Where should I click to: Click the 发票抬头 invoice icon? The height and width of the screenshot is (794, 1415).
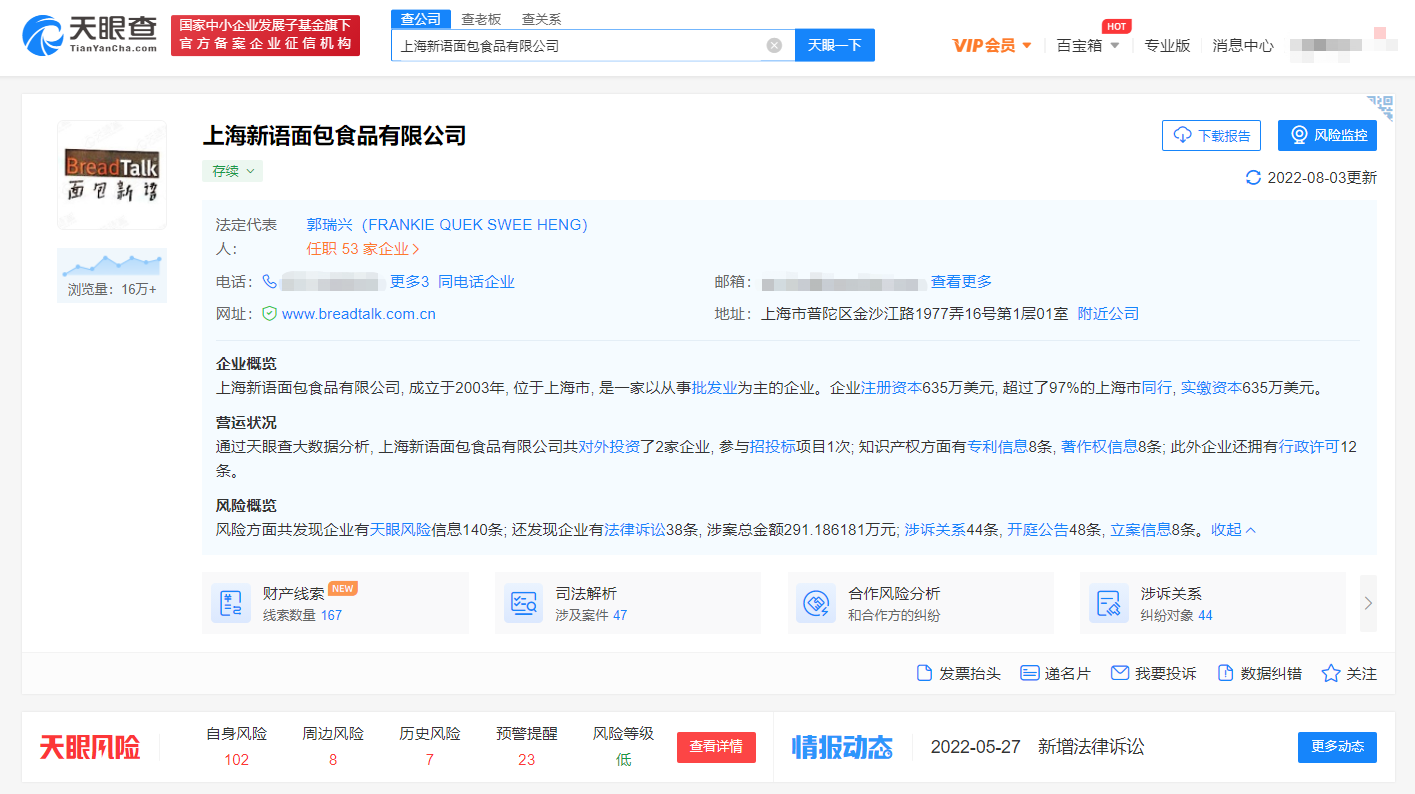925,673
